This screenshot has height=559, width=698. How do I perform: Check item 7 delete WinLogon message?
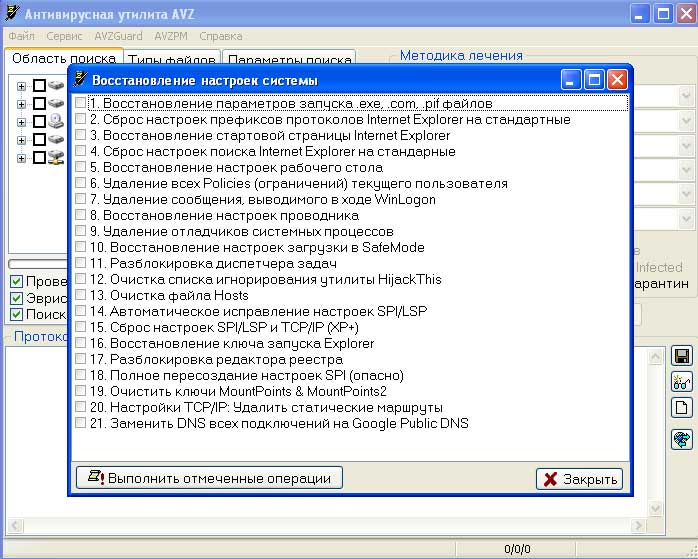click(x=81, y=199)
